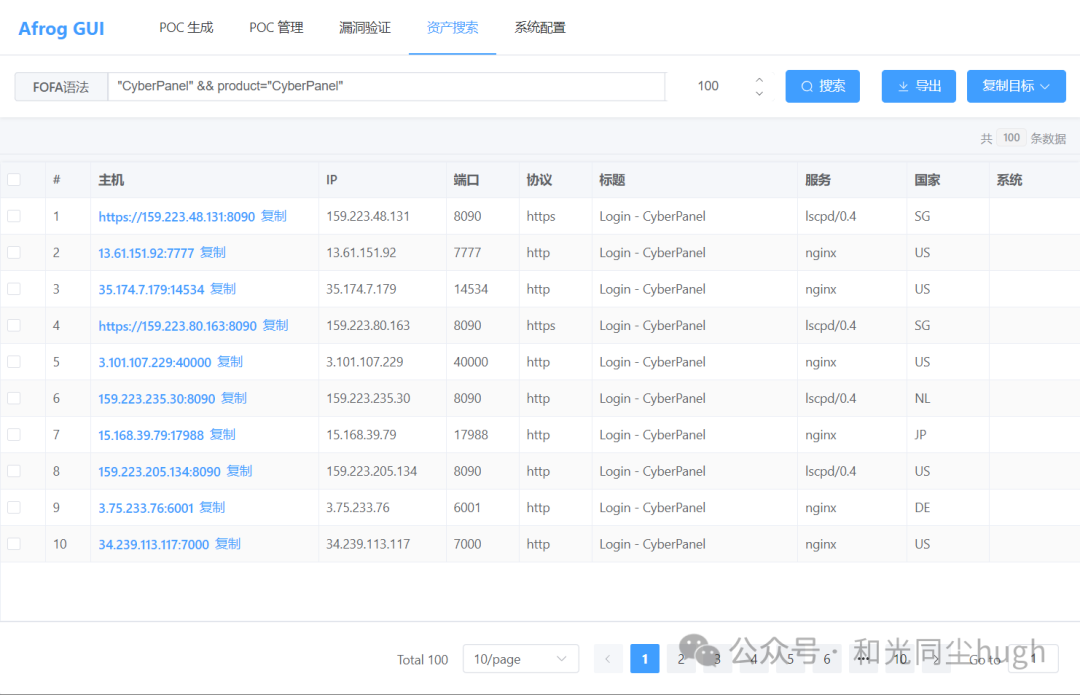The height and width of the screenshot is (695, 1080).
Task: Decrease the result count with down arrow
Action: click(x=759, y=93)
